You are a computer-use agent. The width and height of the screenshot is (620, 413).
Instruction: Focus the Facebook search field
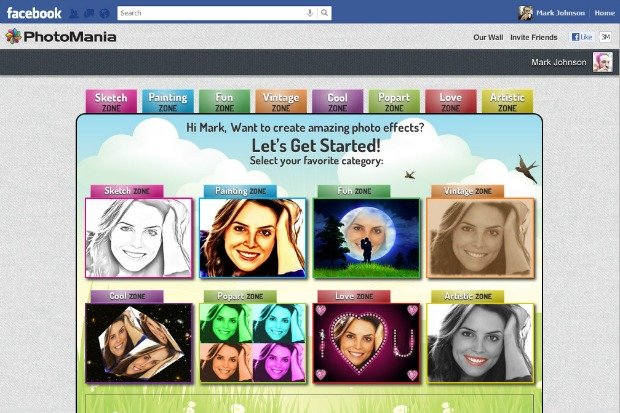210,13
